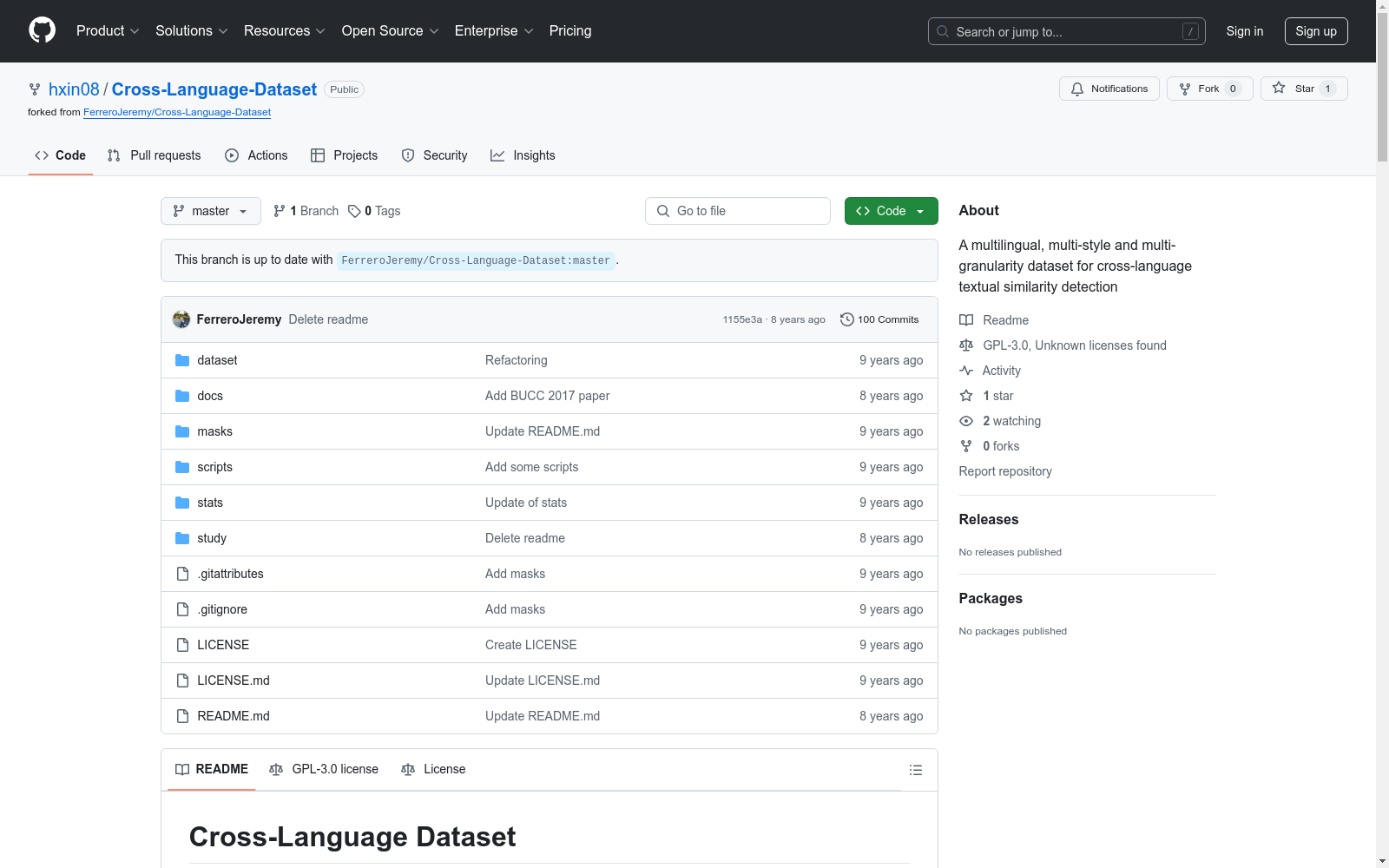1389x868 pixels.
Task: Expand the Enterprise menu
Action: point(495,31)
